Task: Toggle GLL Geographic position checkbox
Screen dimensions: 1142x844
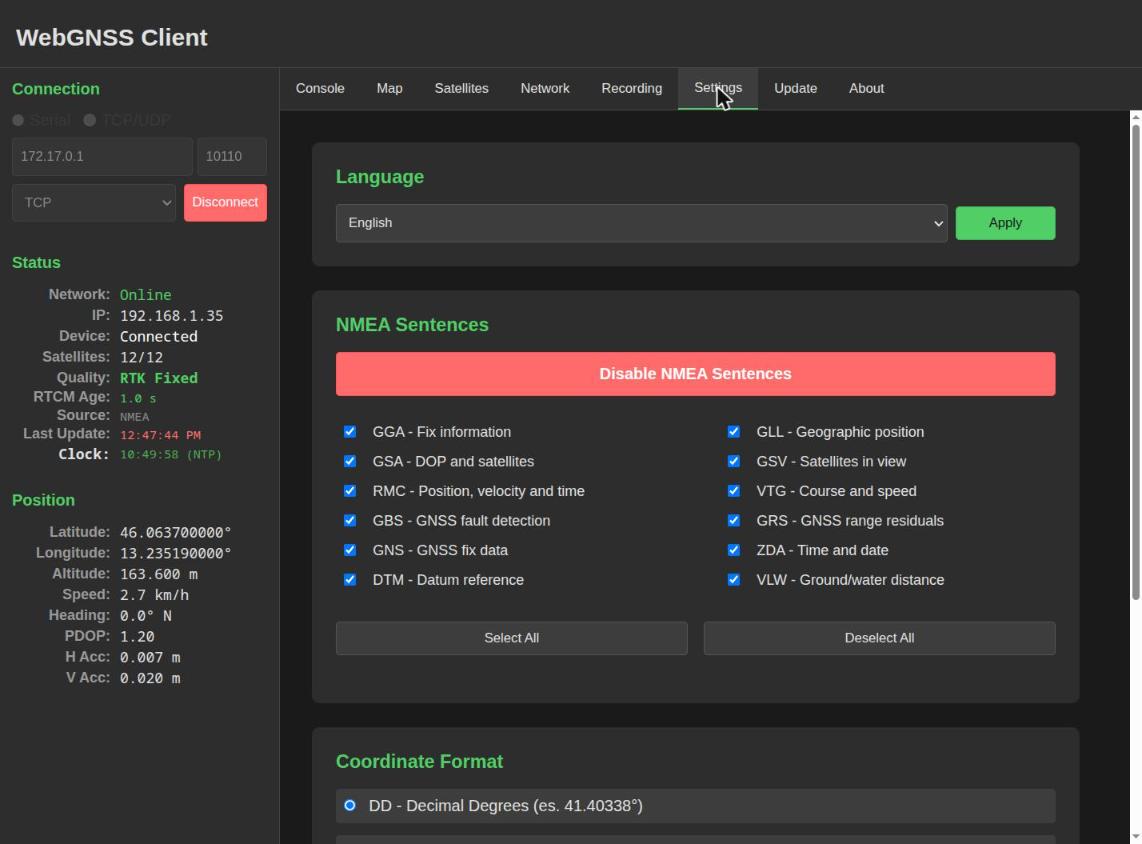Action: point(734,432)
